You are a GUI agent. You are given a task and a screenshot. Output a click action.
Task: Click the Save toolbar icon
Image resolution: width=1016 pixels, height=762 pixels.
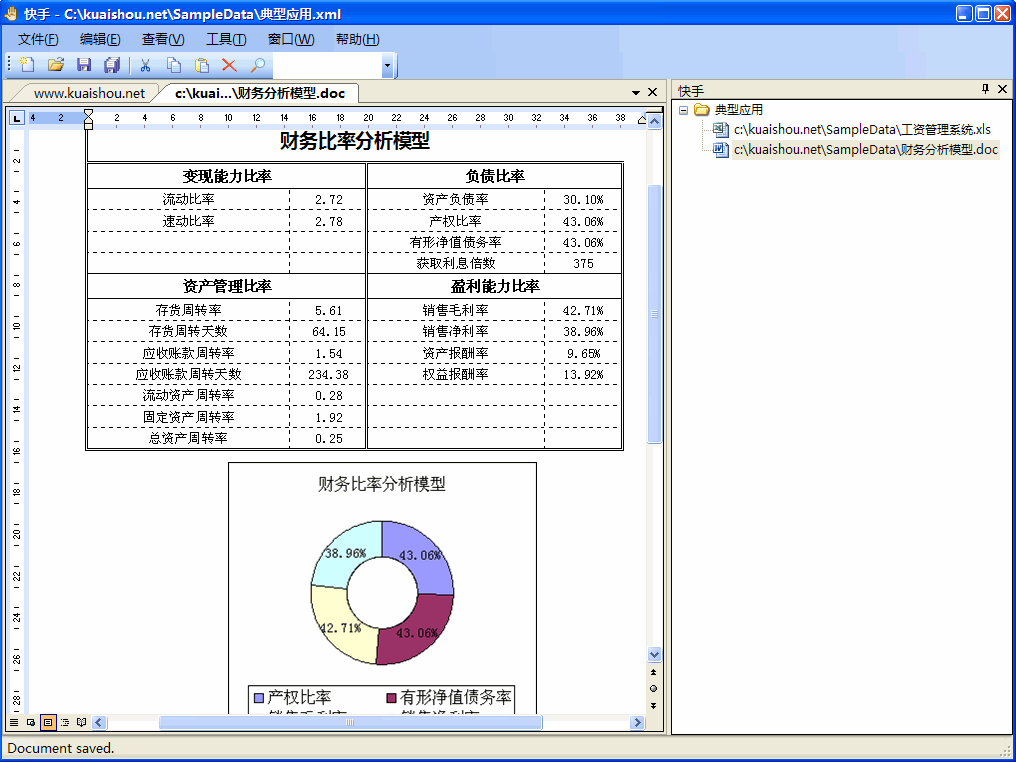(x=84, y=65)
